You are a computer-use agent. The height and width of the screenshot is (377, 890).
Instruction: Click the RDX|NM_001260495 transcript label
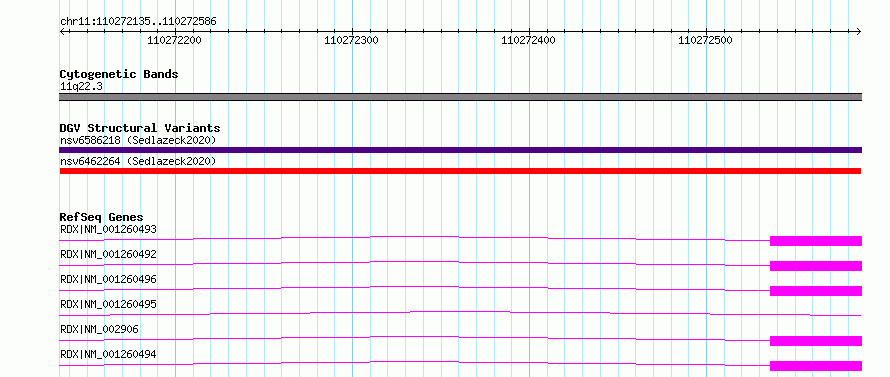click(108, 304)
